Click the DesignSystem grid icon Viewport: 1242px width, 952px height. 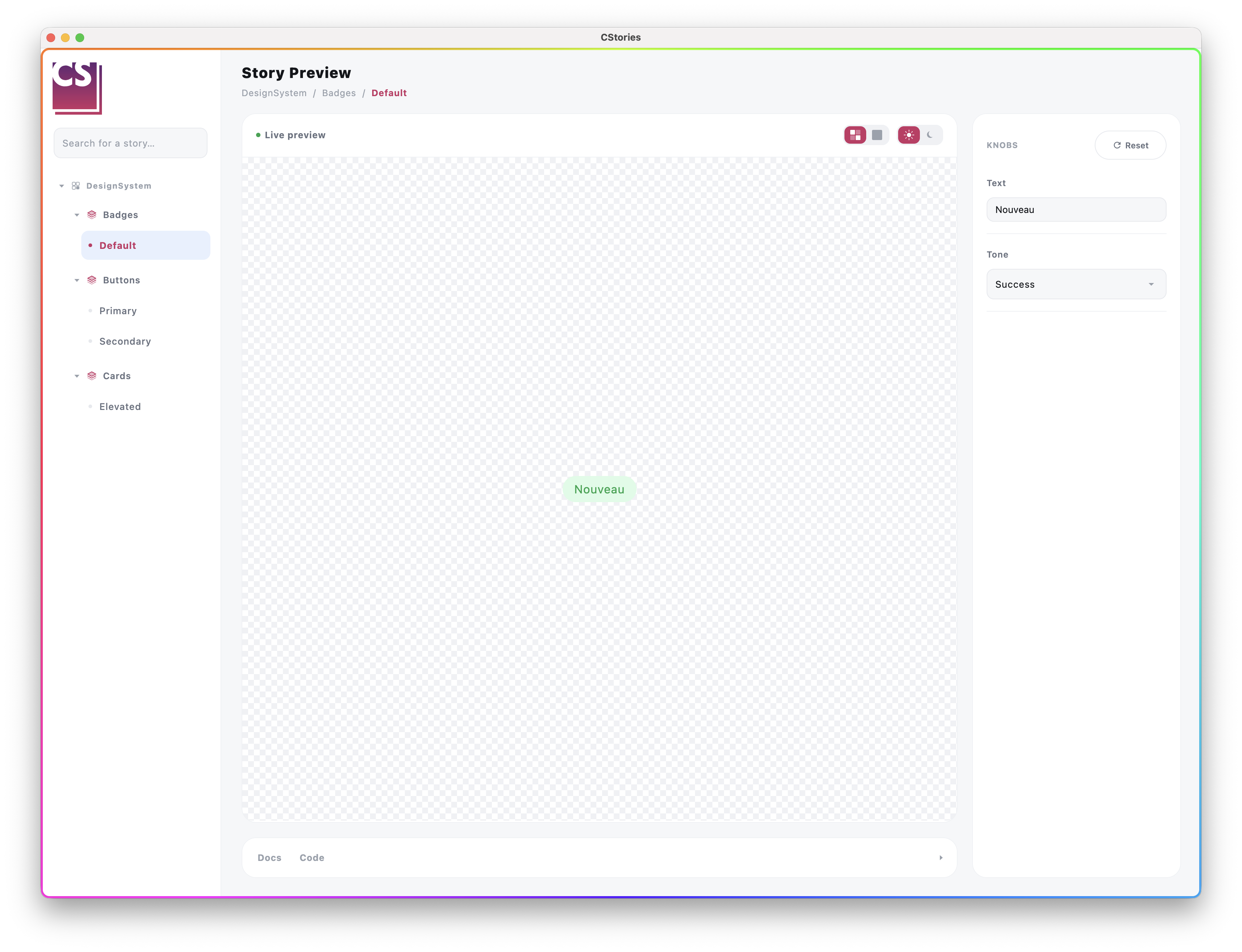click(x=76, y=186)
